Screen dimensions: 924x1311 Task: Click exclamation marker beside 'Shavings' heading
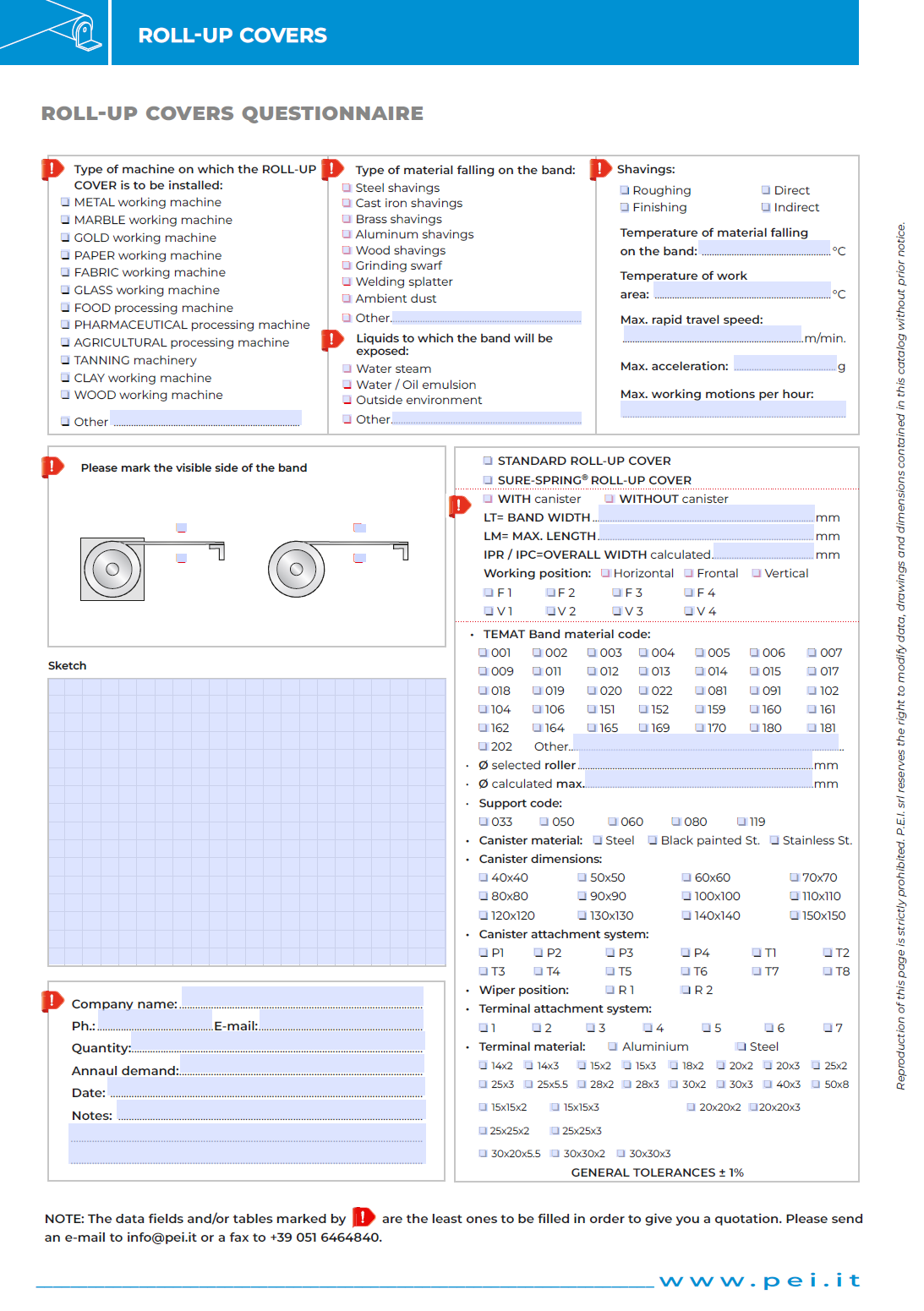[x=599, y=168]
